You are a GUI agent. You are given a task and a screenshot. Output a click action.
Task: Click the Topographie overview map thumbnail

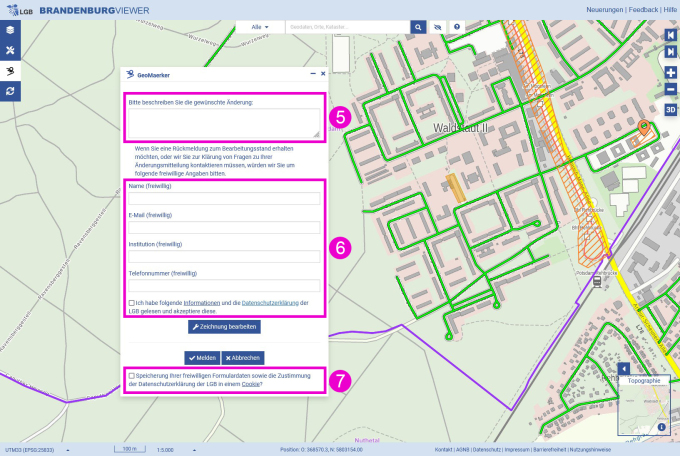click(644, 405)
